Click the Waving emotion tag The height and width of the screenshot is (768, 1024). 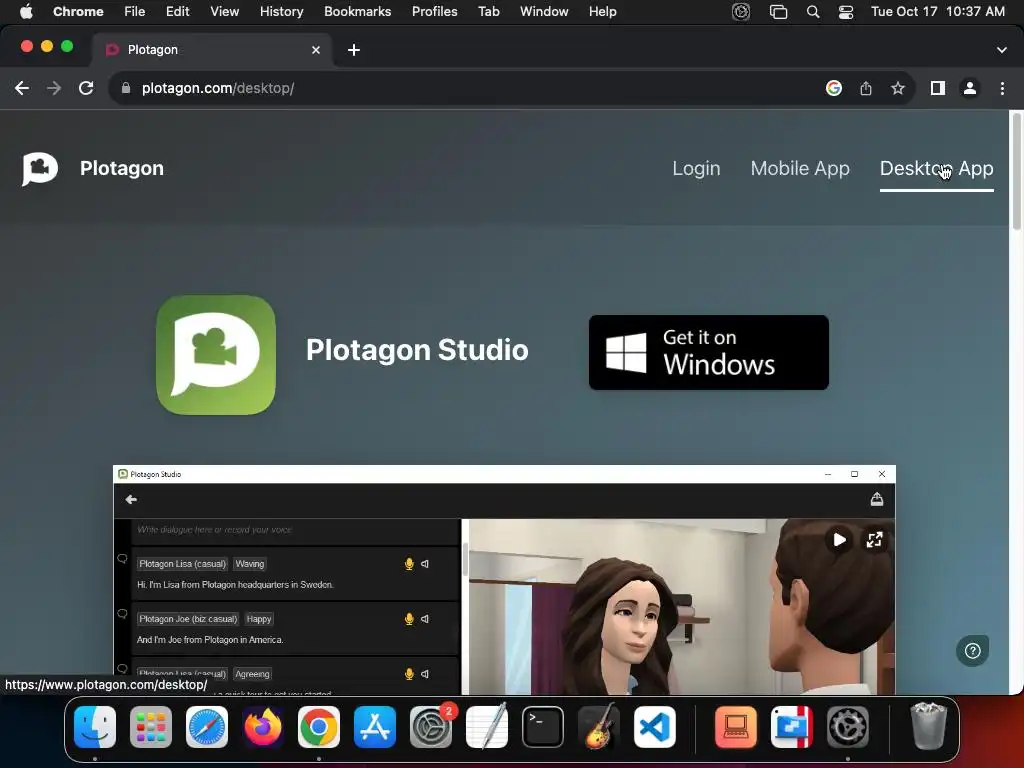pyautogui.click(x=249, y=564)
